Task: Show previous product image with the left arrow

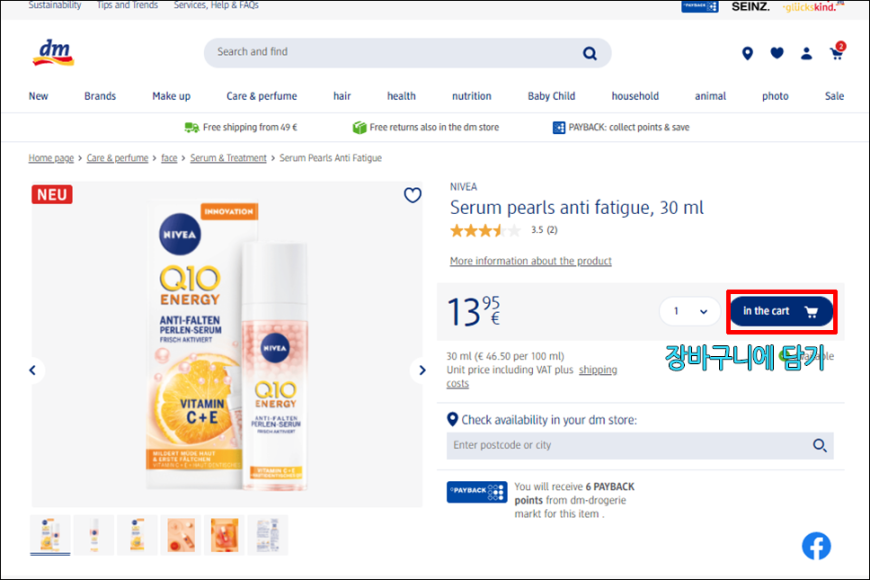Action: pyautogui.click(x=33, y=370)
